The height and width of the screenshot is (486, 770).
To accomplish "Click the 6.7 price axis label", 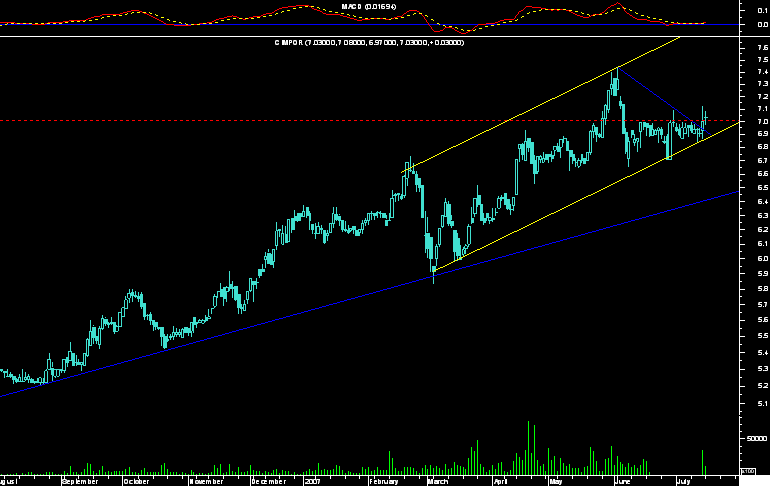I will (x=763, y=161).
